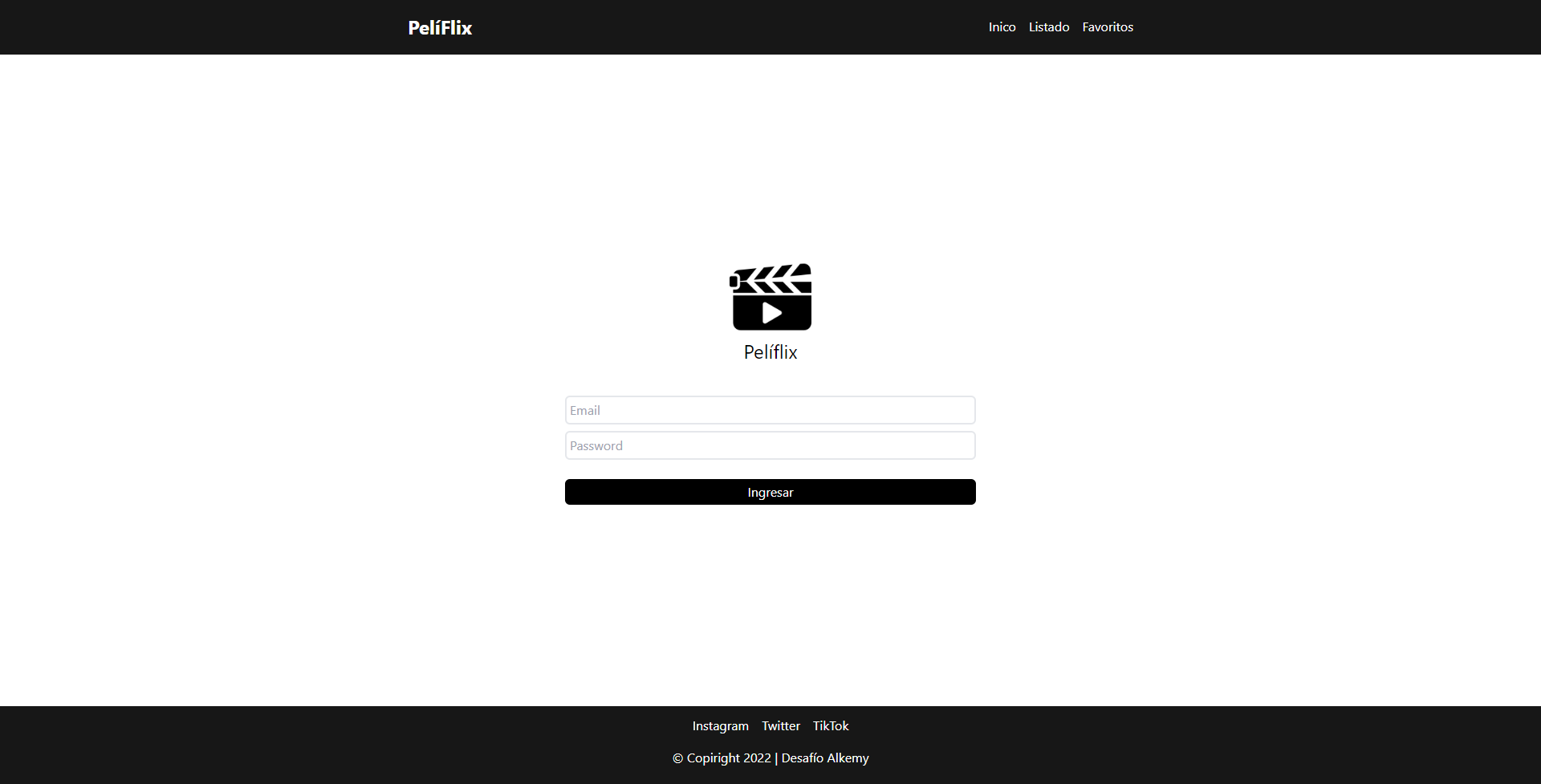Click the Password placeholder text

coord(596,446)
